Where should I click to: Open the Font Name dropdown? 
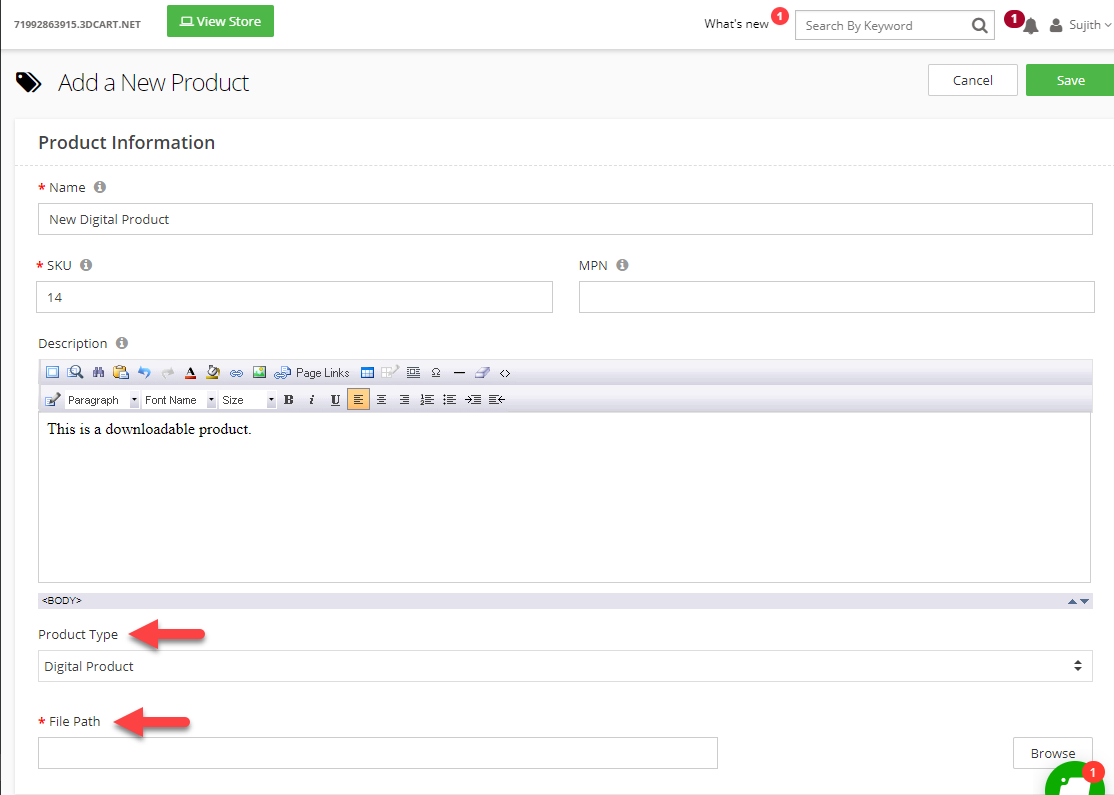coord(179,400)
